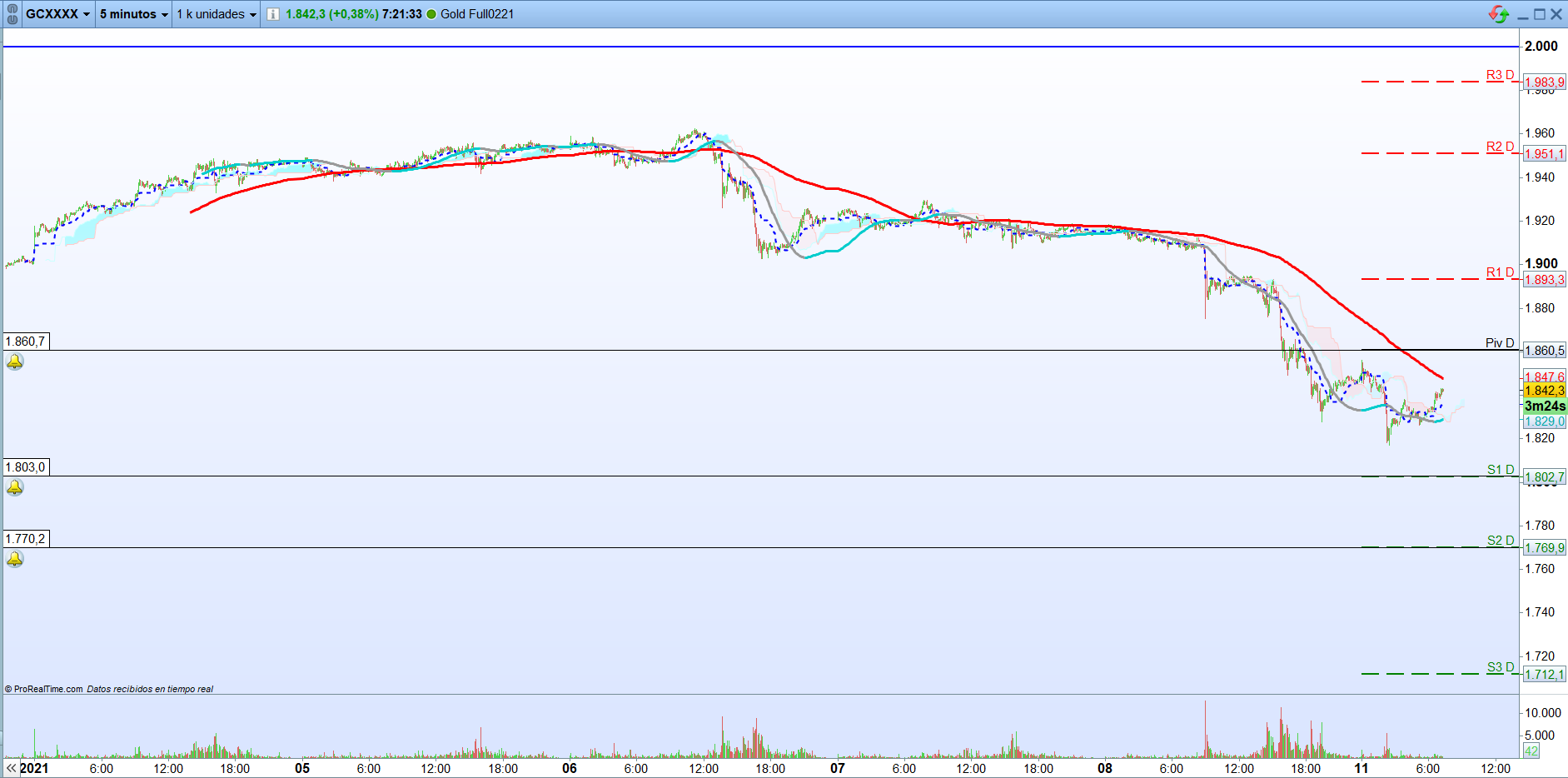This screenshot has width=1568, height=778.
Task: Click the S2 D support label
Action: (x=1501, y=541)
